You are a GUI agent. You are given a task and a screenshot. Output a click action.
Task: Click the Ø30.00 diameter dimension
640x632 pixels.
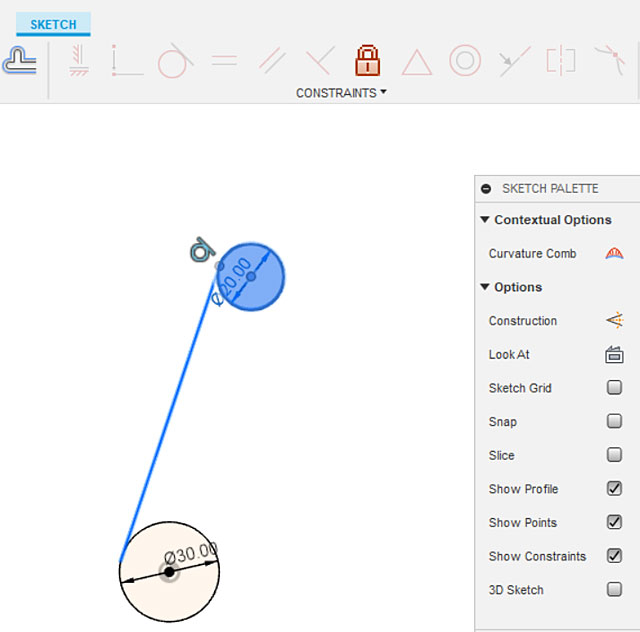point(190,552)
